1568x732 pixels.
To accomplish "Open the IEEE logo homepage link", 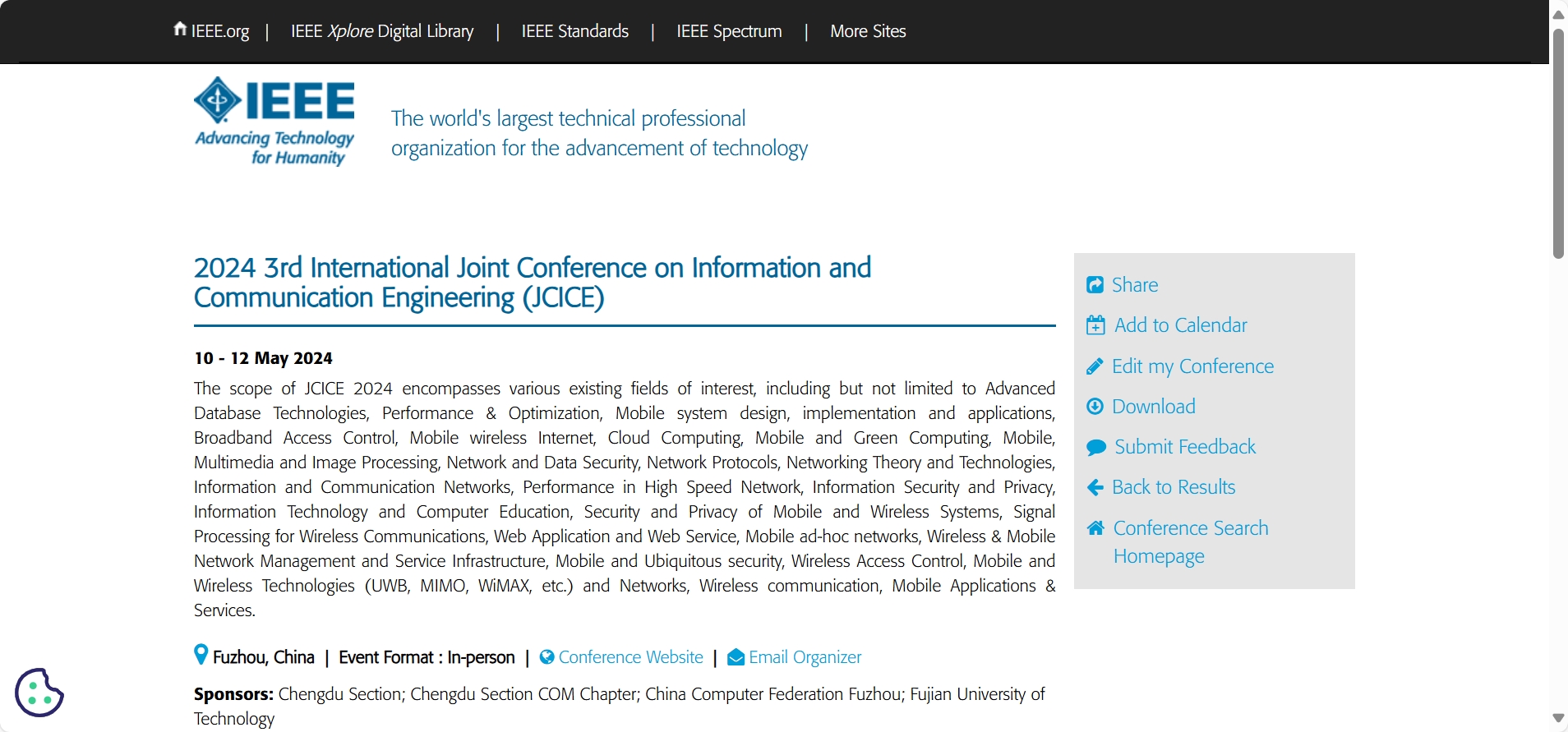I will (x=274, y=122).
